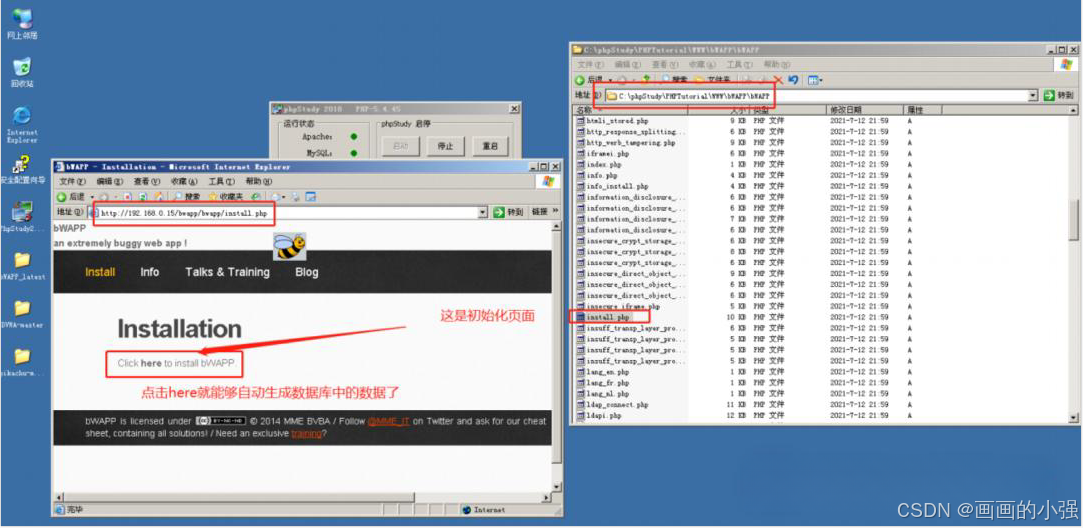This screenshot has height=528, width=1083.
Task: Open the 网上邻居 desktop icon
Action: [22, 23]
